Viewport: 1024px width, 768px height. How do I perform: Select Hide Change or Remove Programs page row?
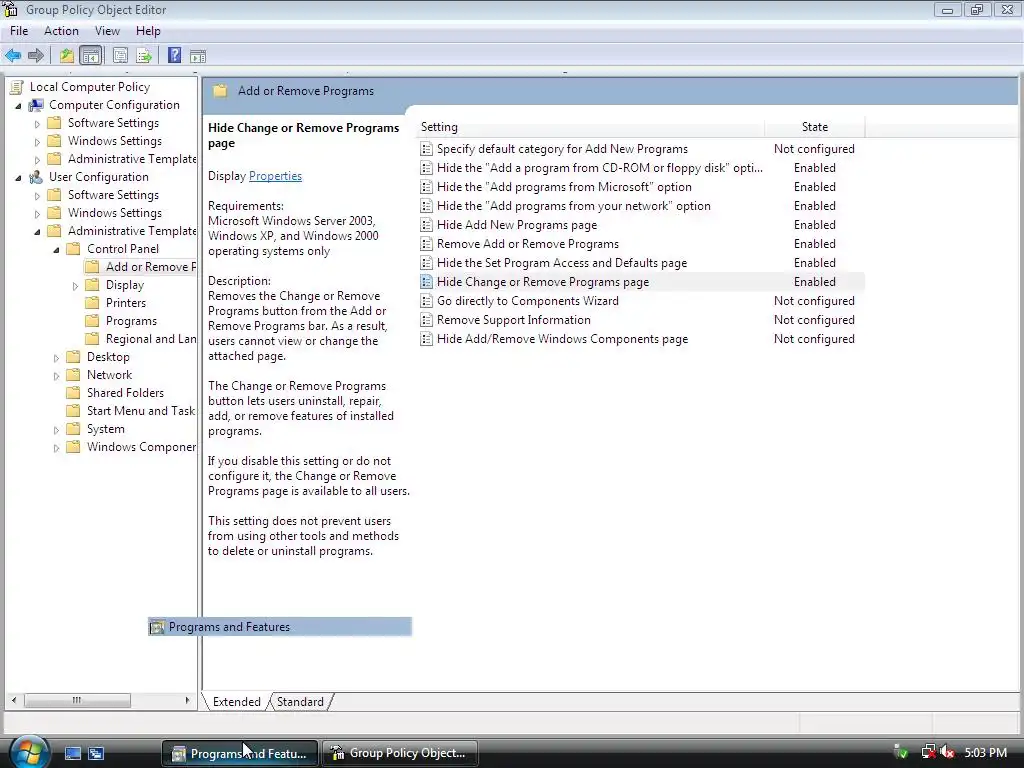tap(641, 281)
